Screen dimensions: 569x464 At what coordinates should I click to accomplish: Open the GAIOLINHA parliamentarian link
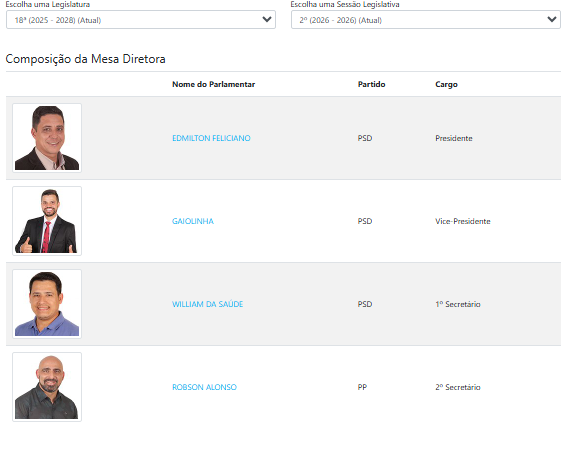[193, 221]
